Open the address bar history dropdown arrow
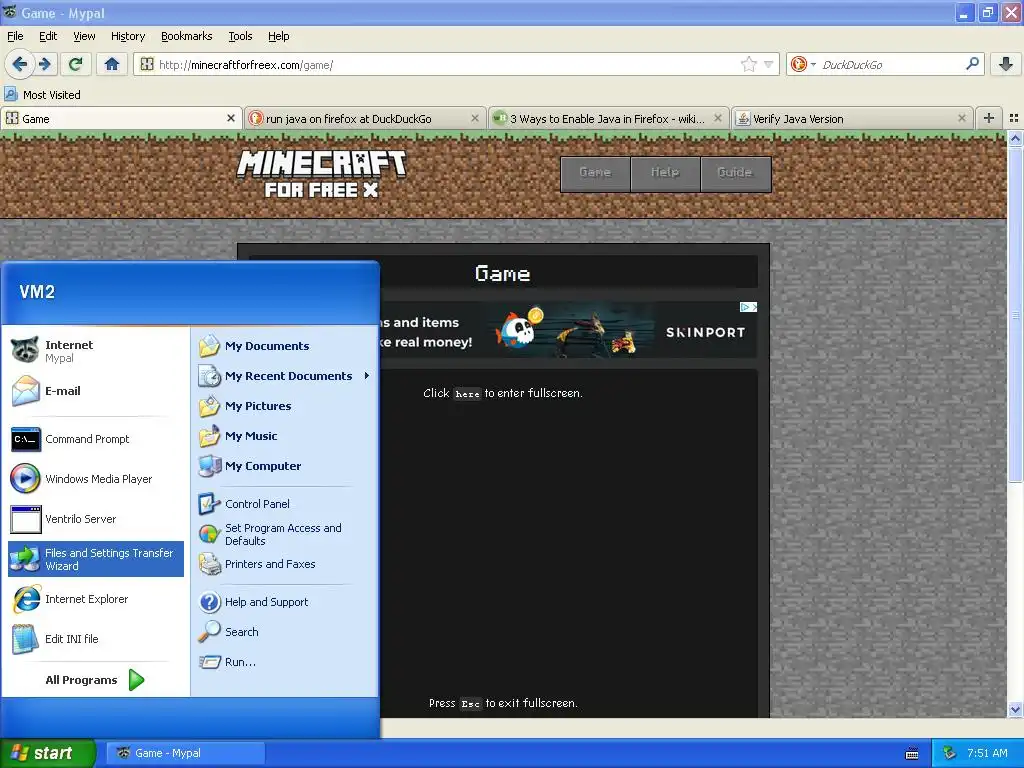 769,64
